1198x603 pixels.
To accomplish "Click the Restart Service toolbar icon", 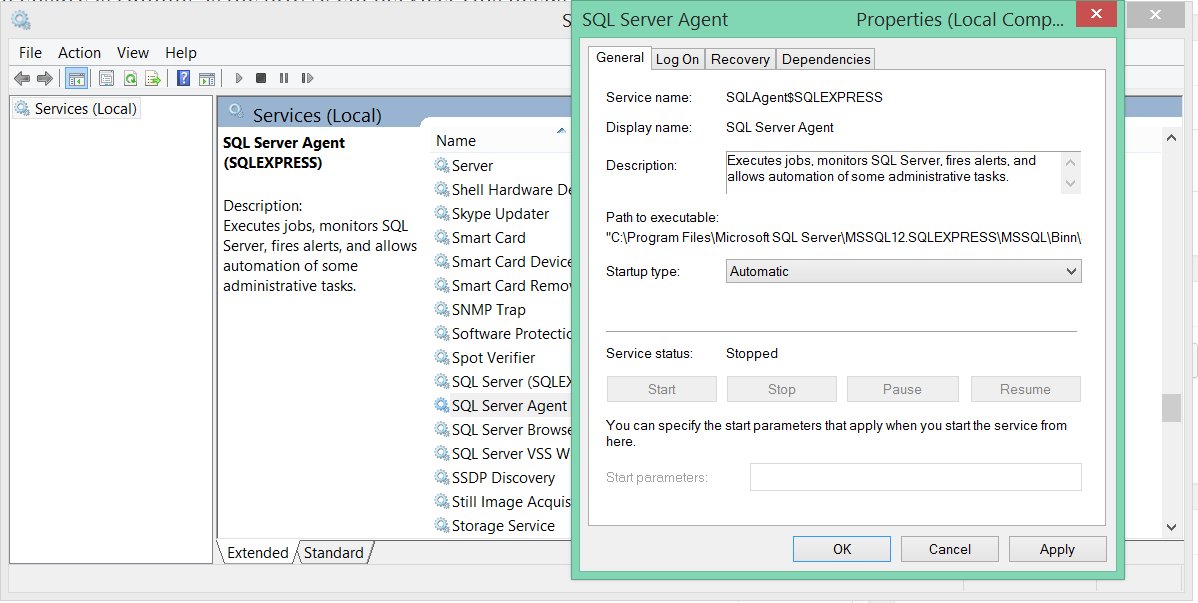I will (x=307, y=78).
